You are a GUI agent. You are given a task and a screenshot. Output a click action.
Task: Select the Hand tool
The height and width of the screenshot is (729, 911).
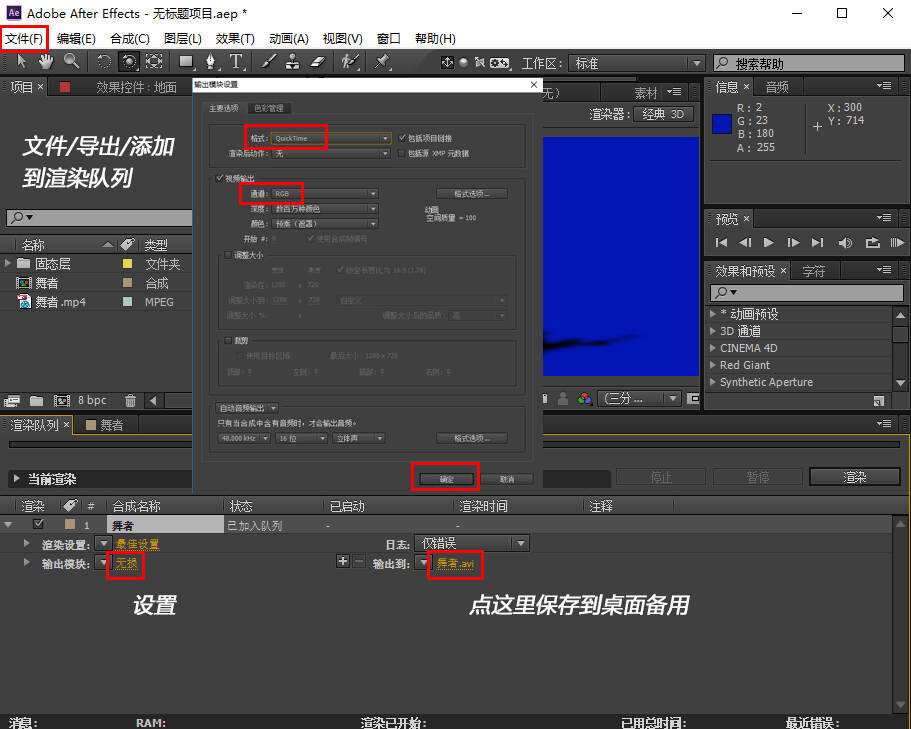tap(46, 61)
